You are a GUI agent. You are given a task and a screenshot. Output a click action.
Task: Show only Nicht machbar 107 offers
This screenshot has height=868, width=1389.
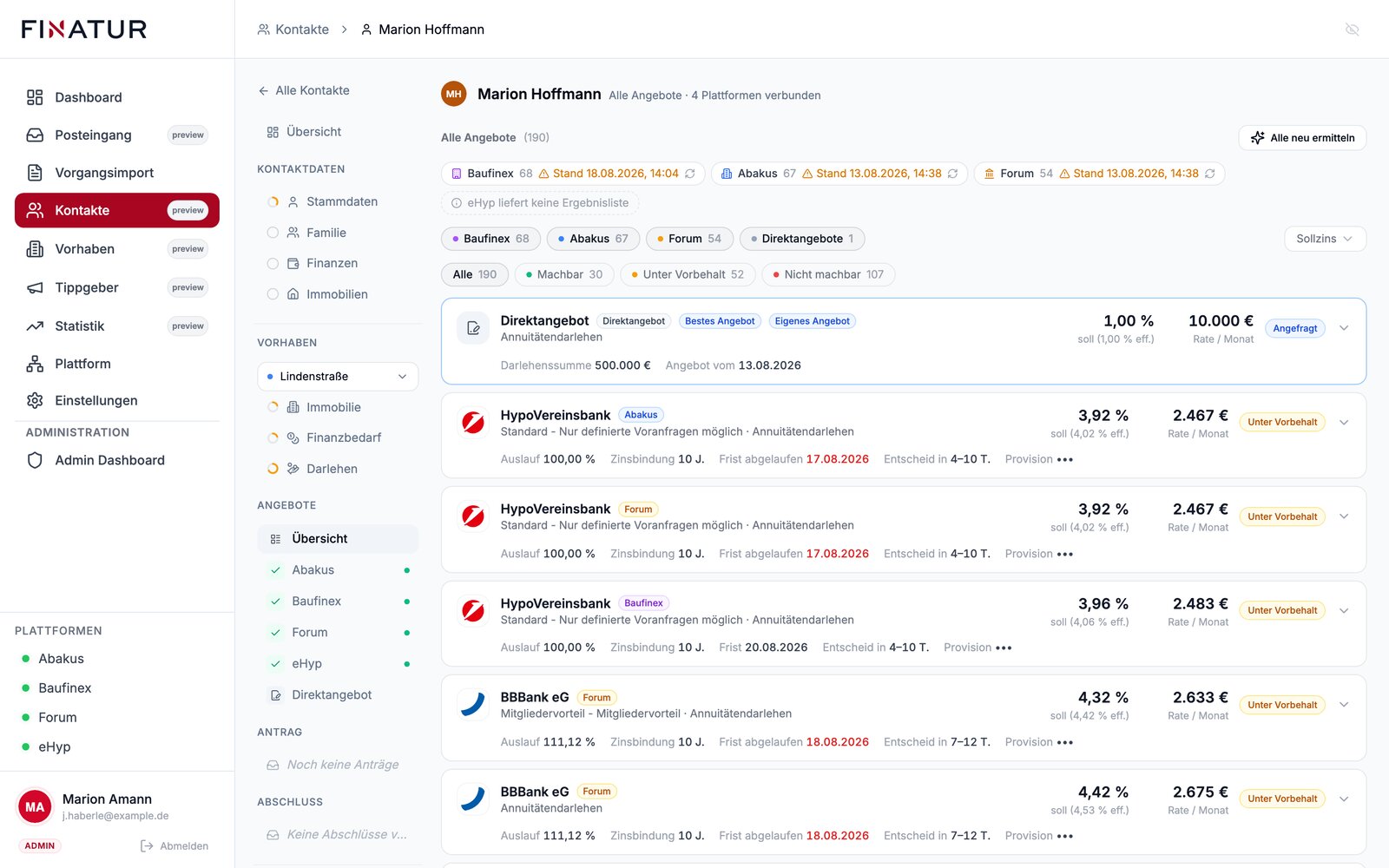click(828, 274)
